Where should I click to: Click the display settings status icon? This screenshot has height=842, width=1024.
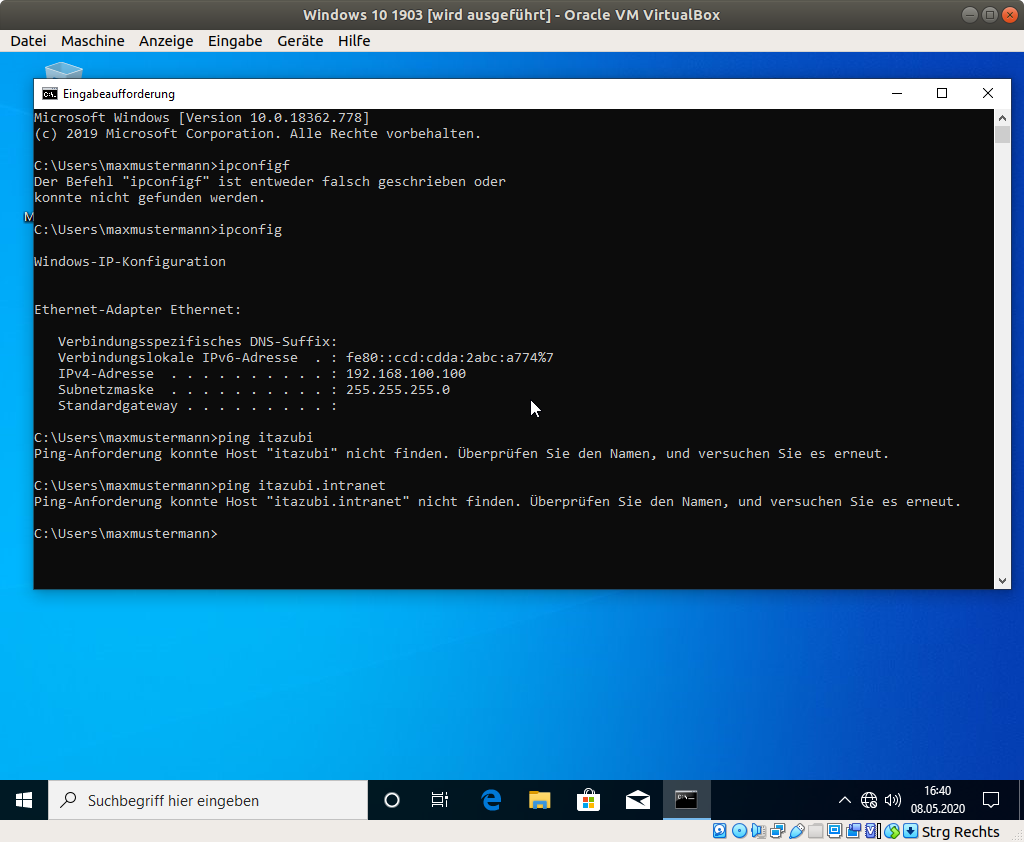tap(834, 830)
